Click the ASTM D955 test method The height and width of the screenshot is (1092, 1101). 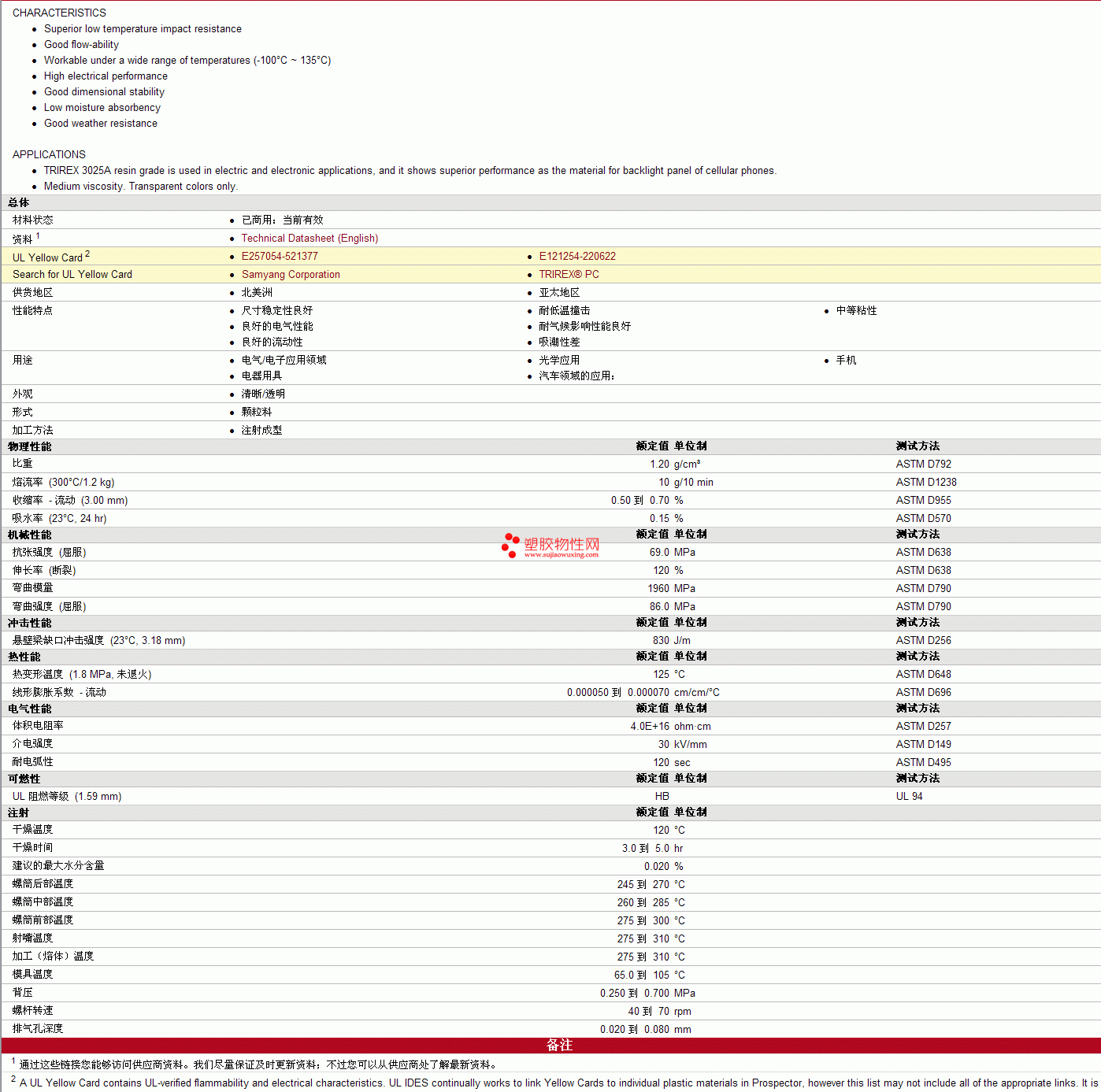click(x=924, y=501)
